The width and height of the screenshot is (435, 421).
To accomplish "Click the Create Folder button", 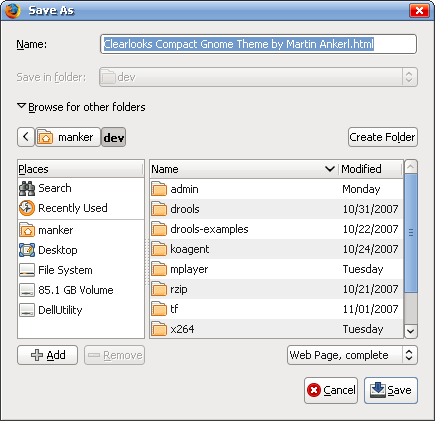I will 383,137.
